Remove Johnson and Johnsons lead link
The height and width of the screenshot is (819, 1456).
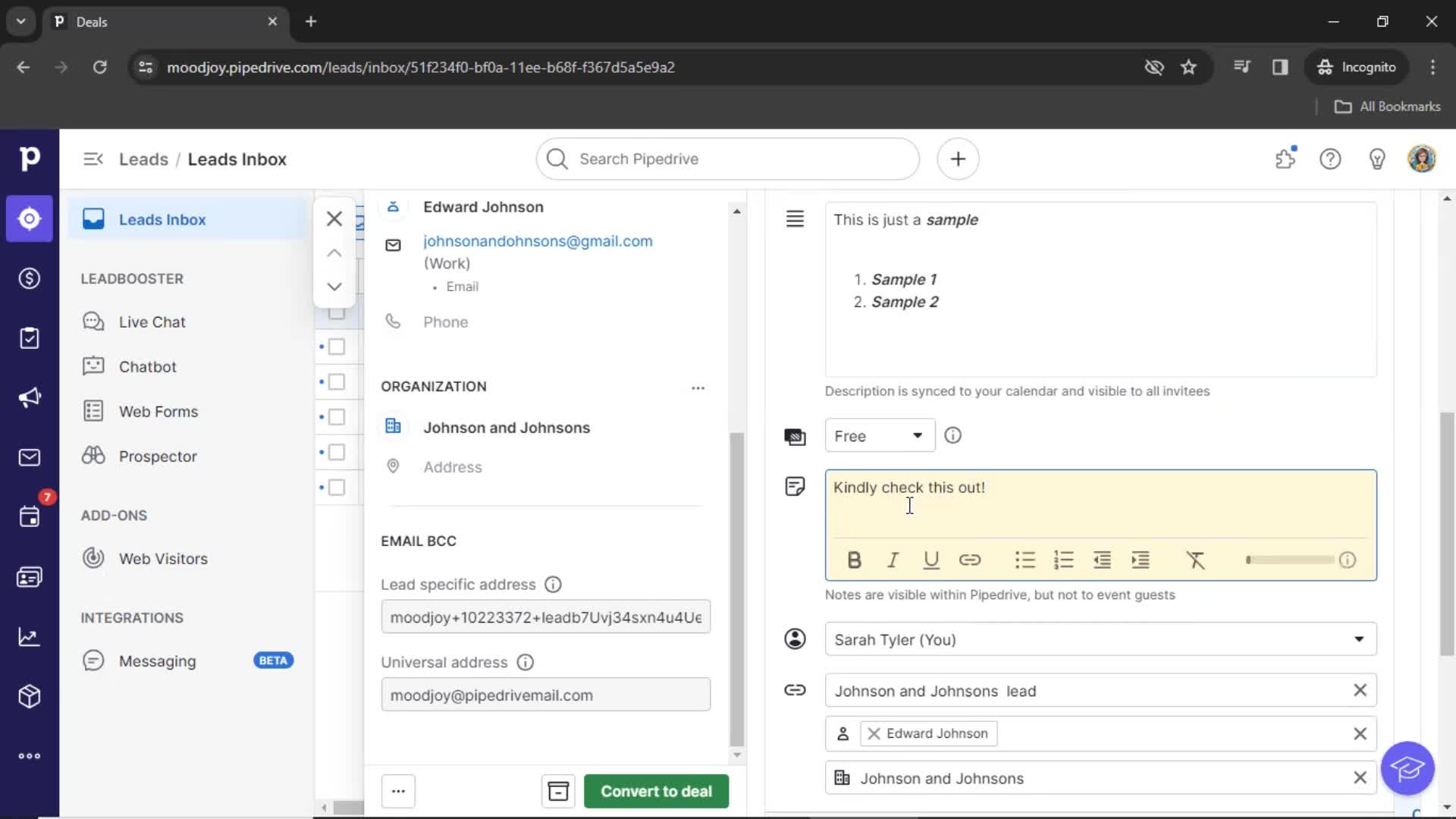[1358, 690]
